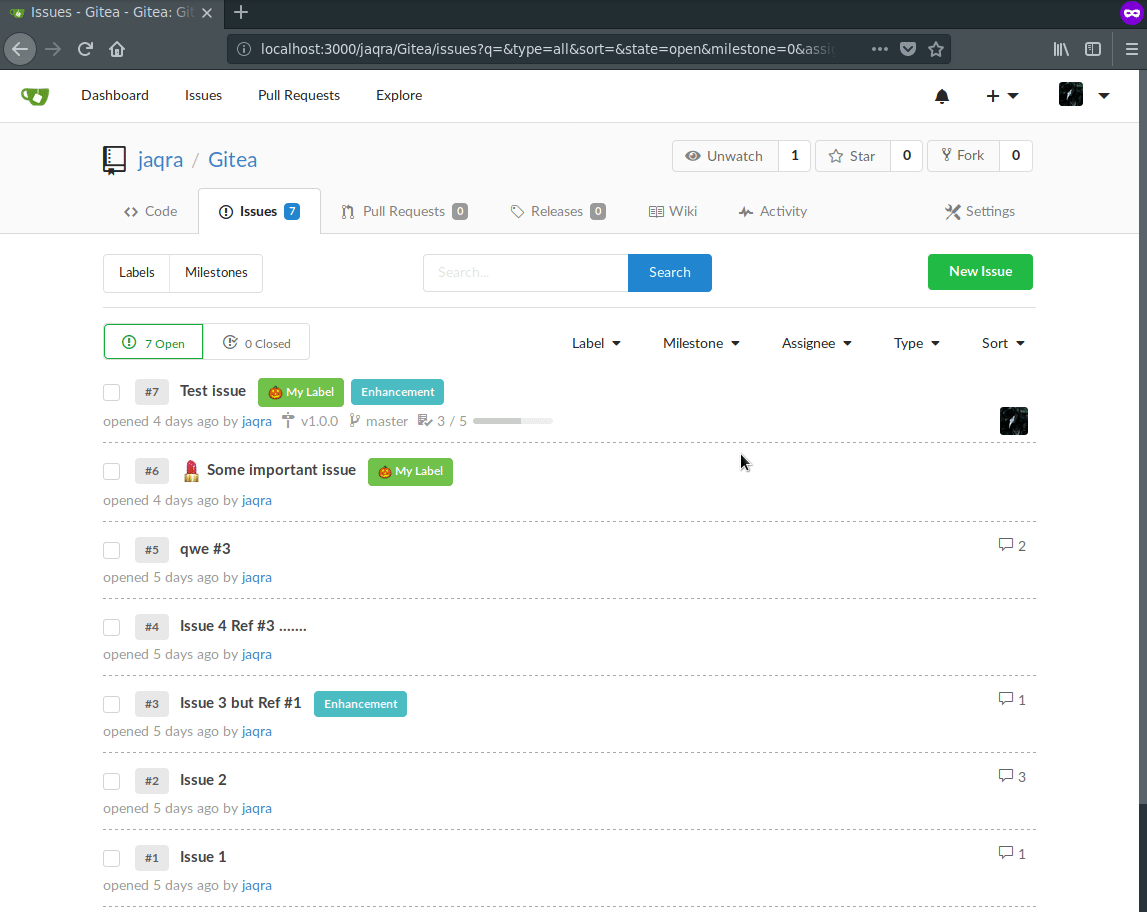
Task: Expand the Milestone filter dropdown
Action: [701, 343]
